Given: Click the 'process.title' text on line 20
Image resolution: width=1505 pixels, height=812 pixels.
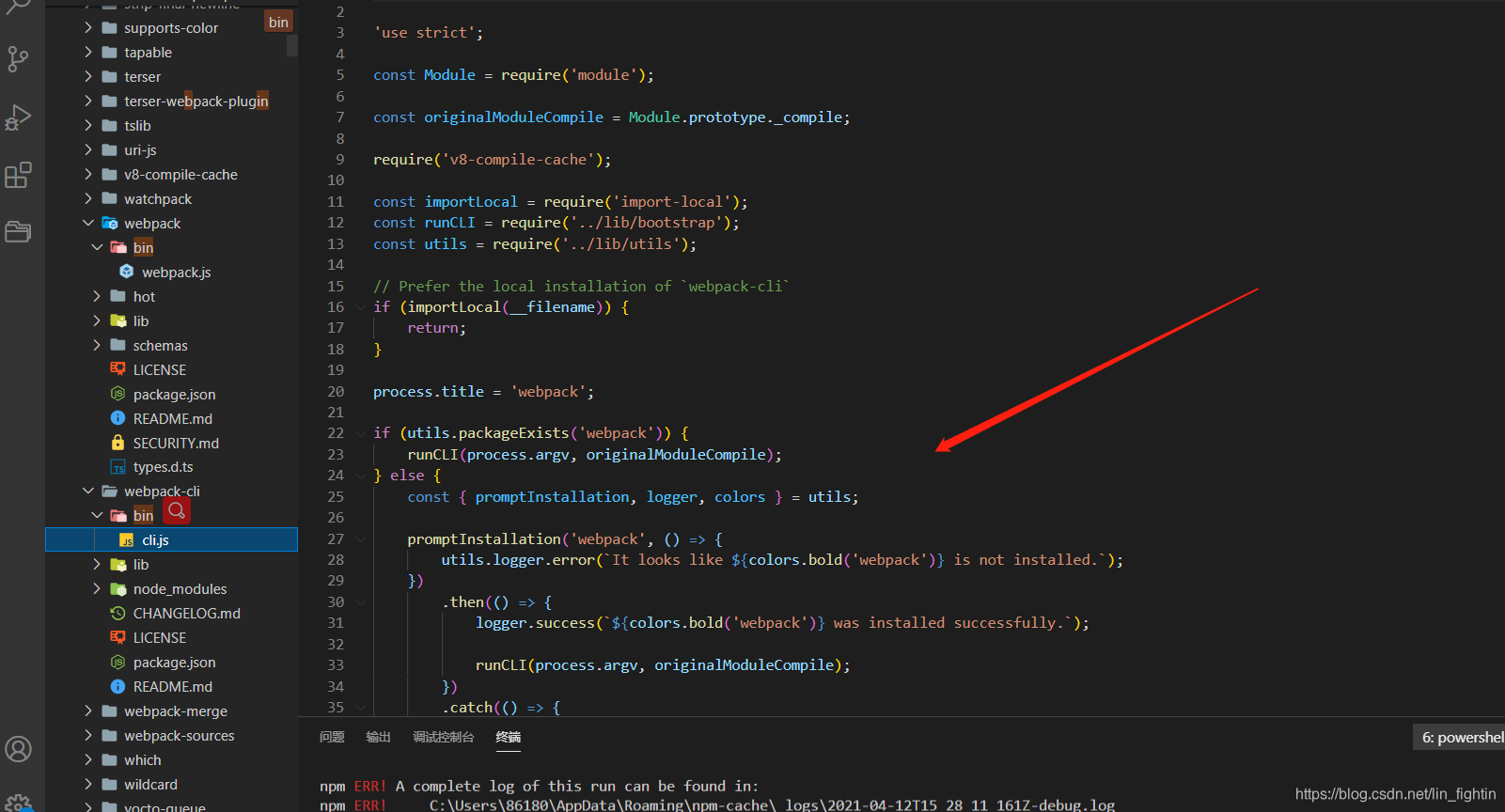Looking at the screenshot, I should (429, 392).
